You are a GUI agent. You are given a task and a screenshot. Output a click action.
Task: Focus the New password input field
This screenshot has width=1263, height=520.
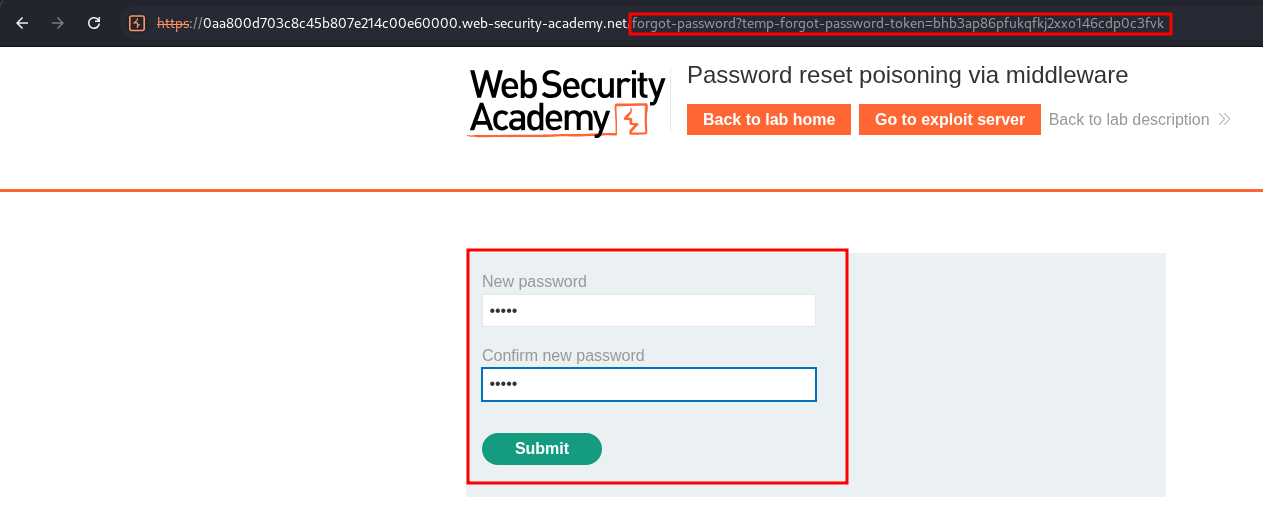[x=648, y=311]
